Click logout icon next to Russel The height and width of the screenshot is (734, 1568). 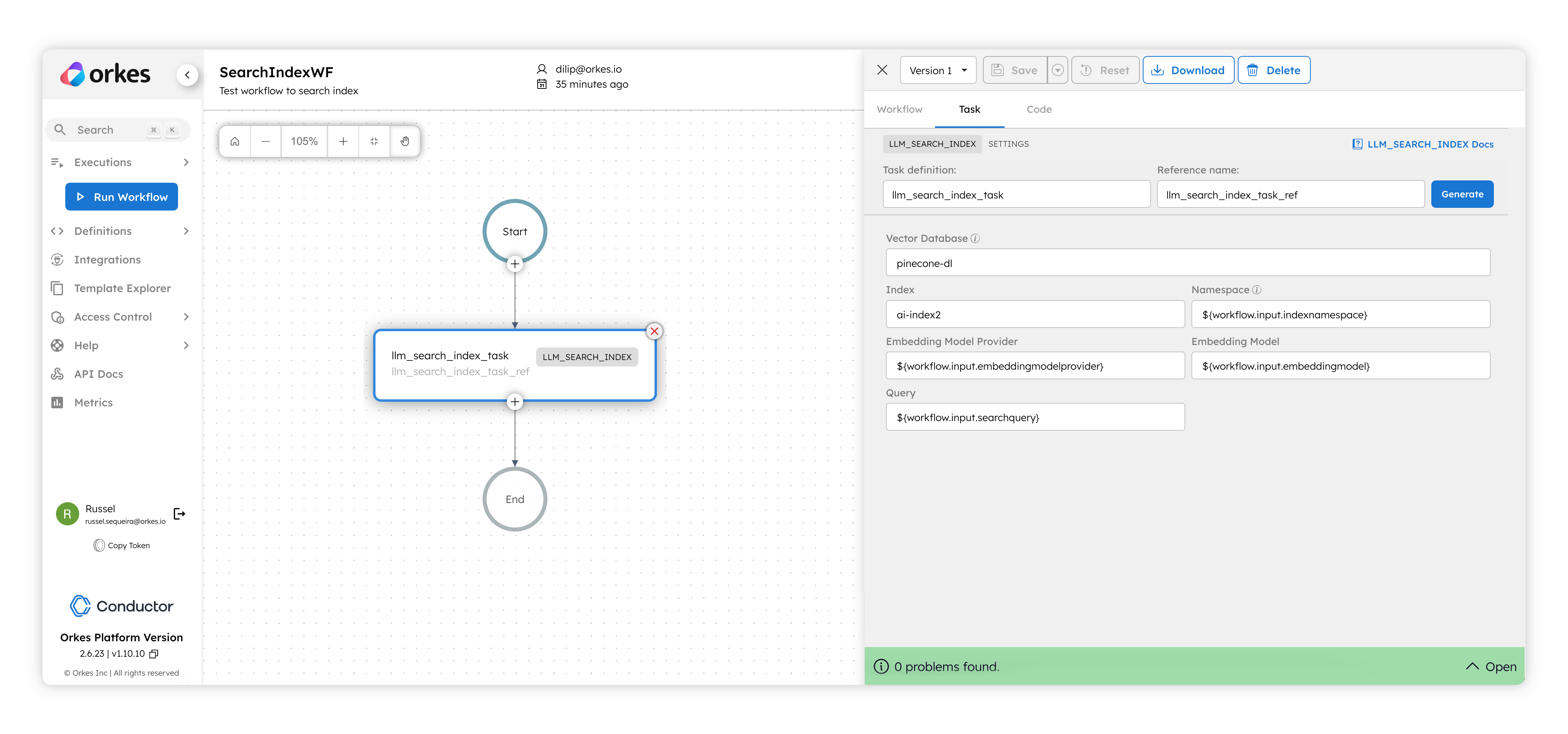point(180,514)
